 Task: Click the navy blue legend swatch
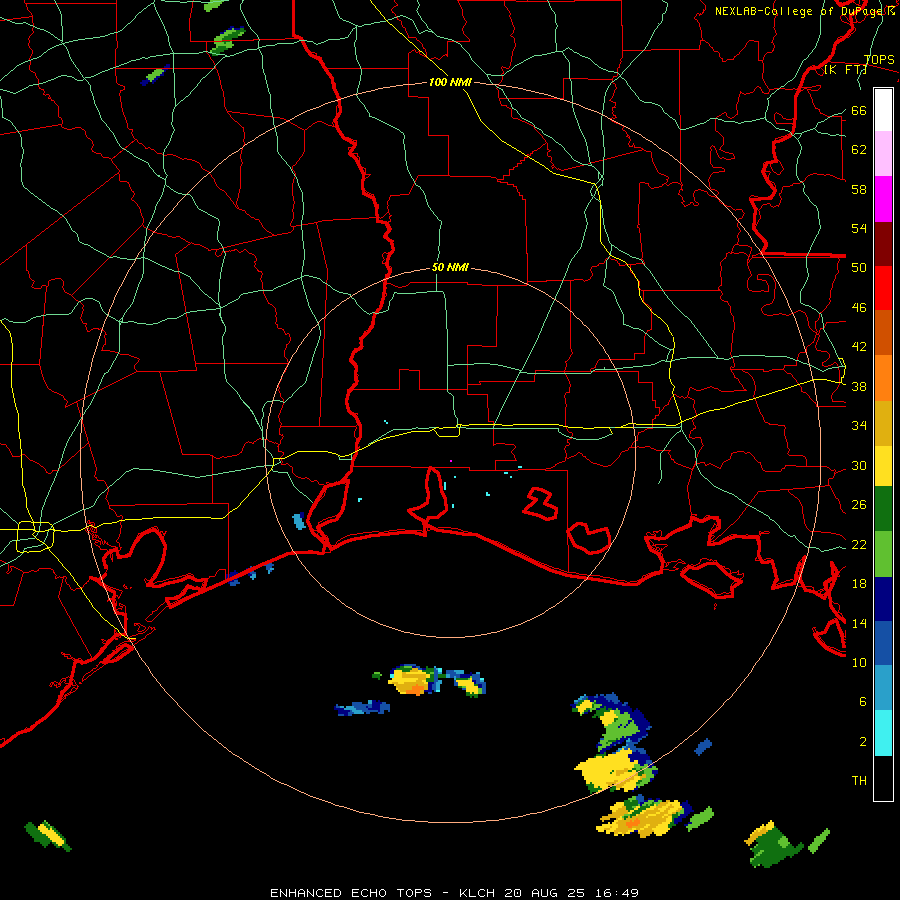883,599
